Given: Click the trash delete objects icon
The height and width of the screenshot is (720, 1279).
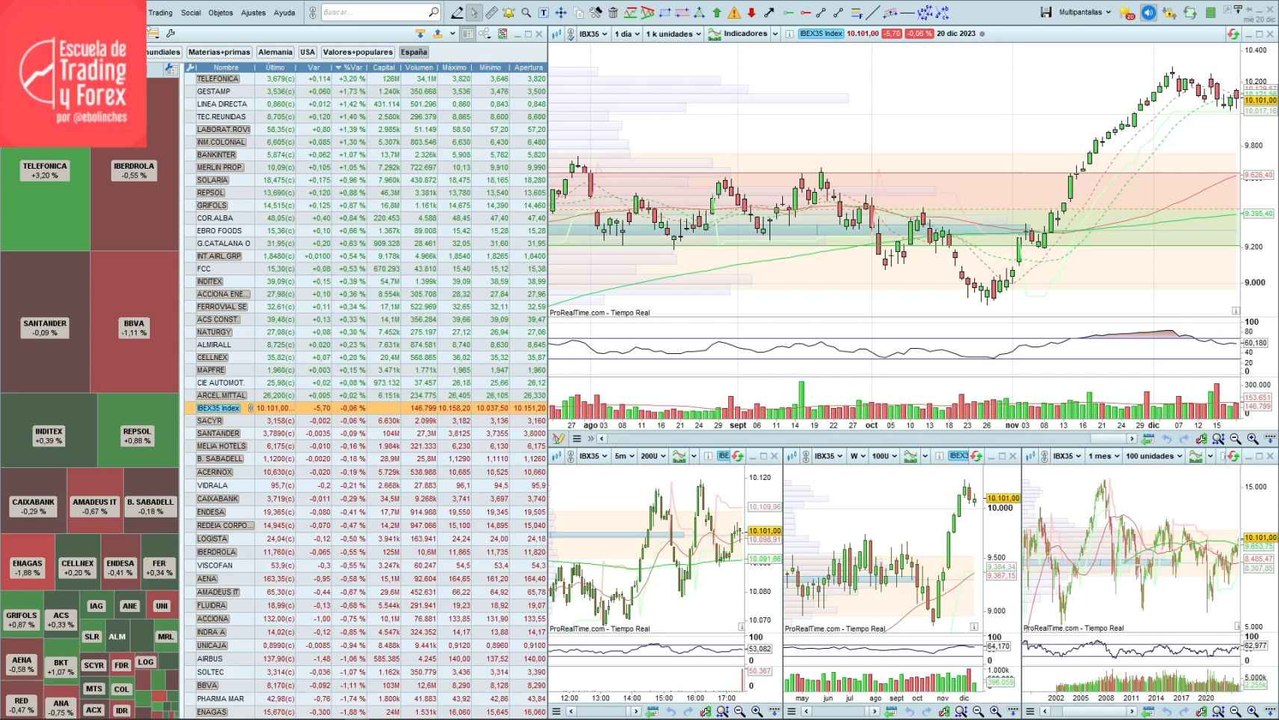Looking at the screenshot, I should [613, 13].
